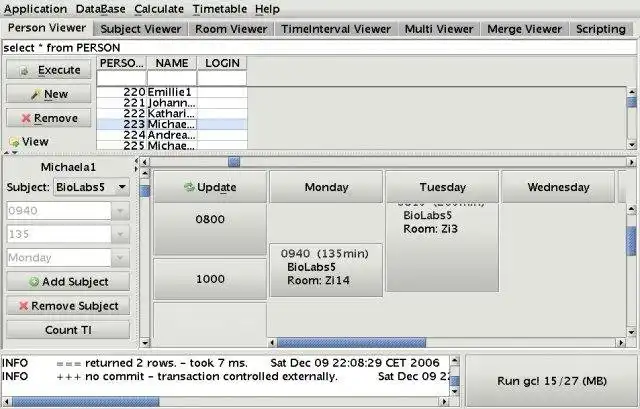Open the DataBase menu
This screenshot has height=409, width=640.
(100, 9)
